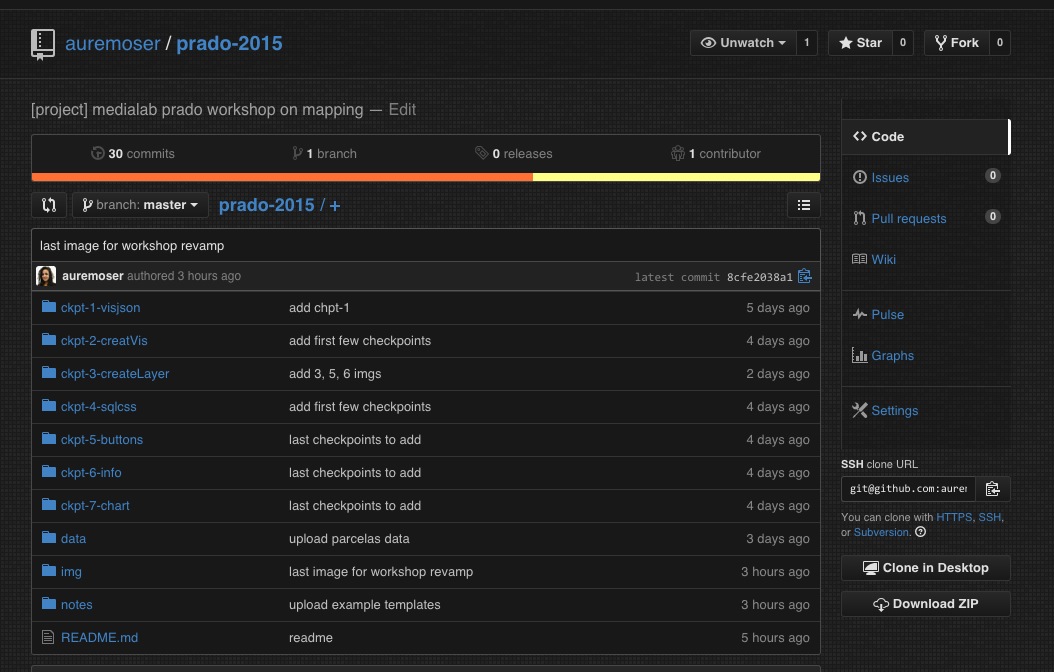This screenshot has width=1054, height=672.
Task: Open the prado-2015 repository title link
Action: coord(229,44)
